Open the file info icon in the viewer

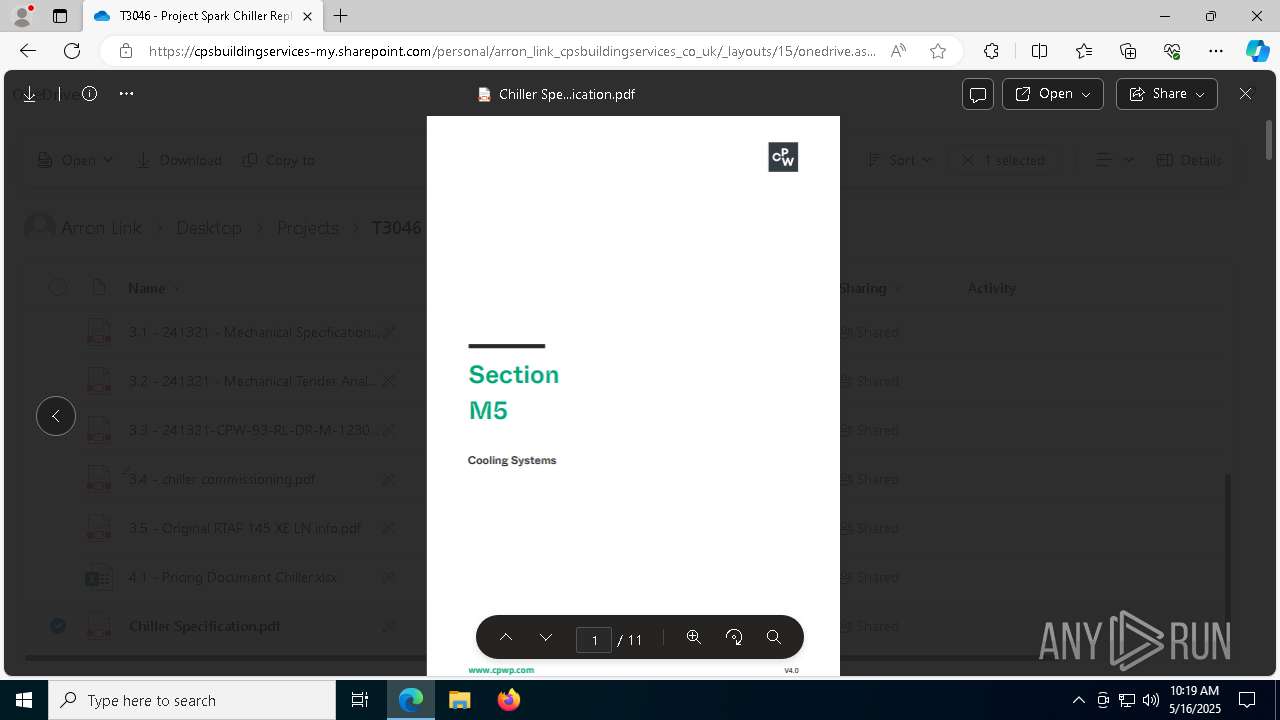pyautogui.click(x=89, y=94)
